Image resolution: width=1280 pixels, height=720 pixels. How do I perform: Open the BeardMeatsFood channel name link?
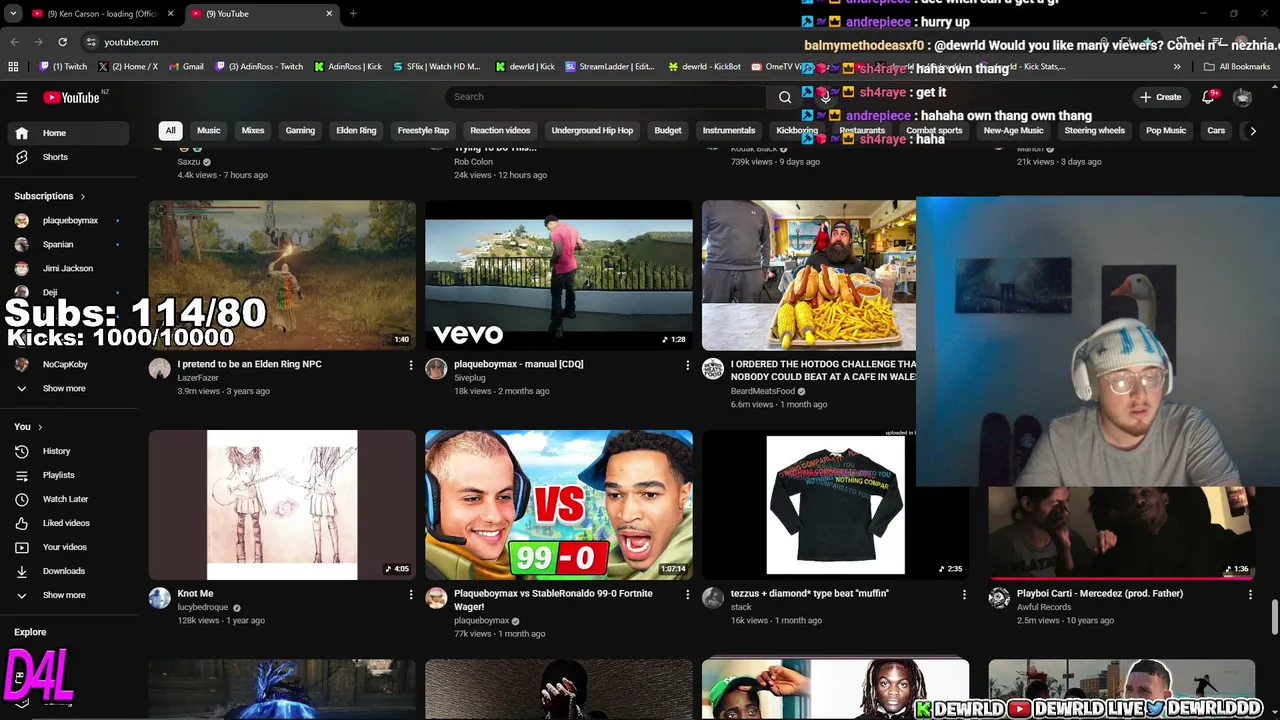pyautogui.click(x=762, y=391)
